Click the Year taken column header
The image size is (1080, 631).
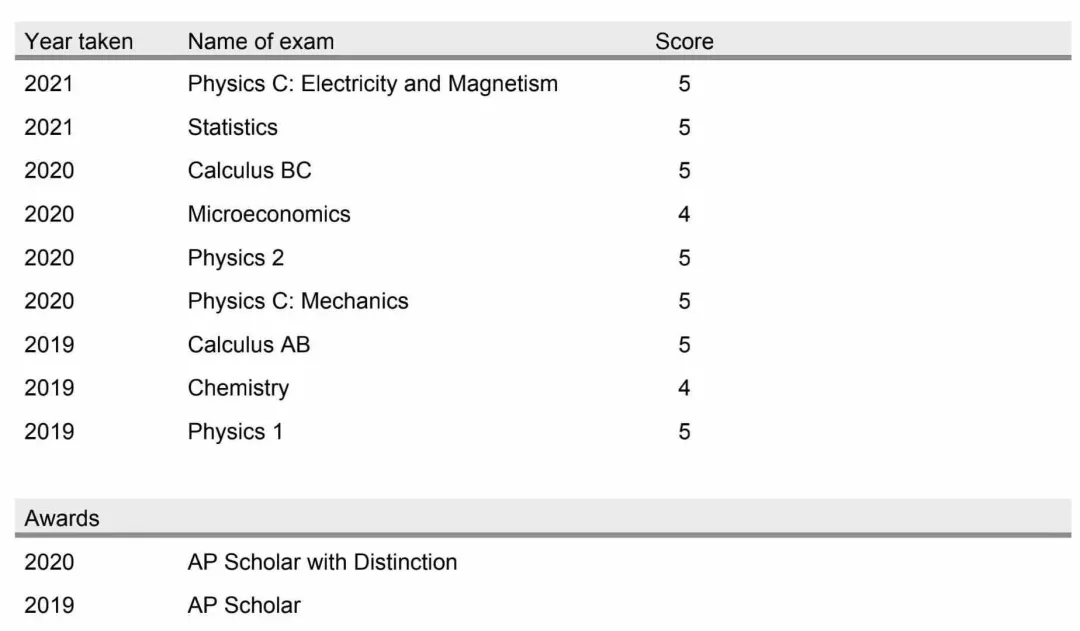[x=79, y=41]
